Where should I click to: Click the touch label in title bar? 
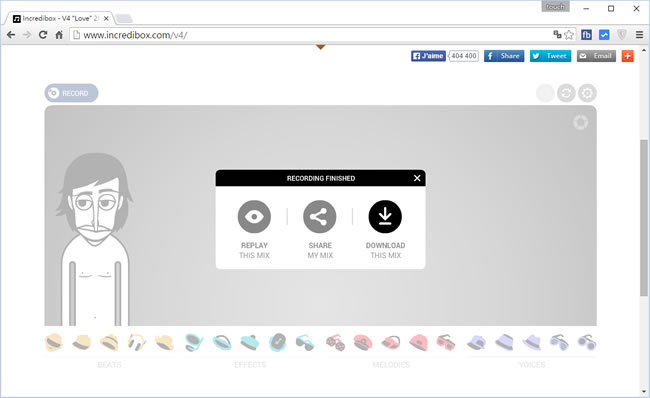[555, 7]
